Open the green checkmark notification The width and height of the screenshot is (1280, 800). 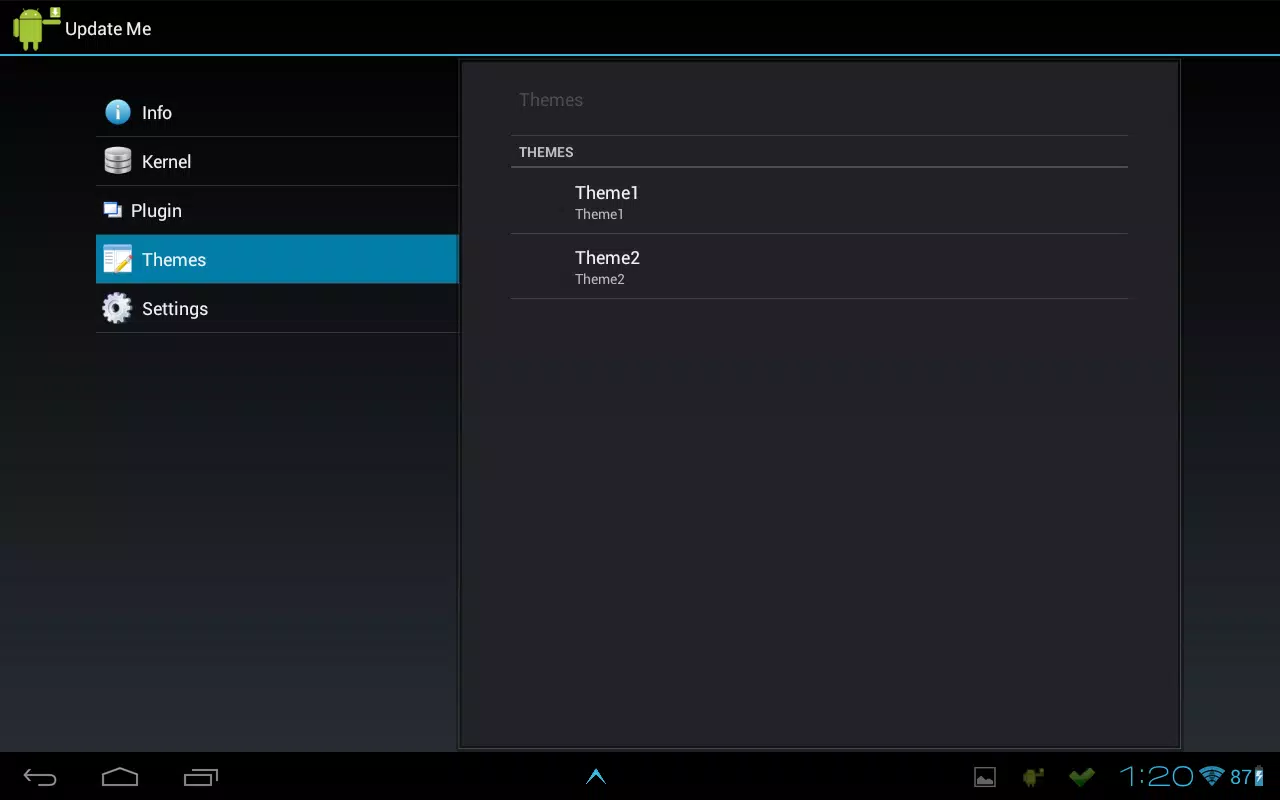pos(1081,777)
